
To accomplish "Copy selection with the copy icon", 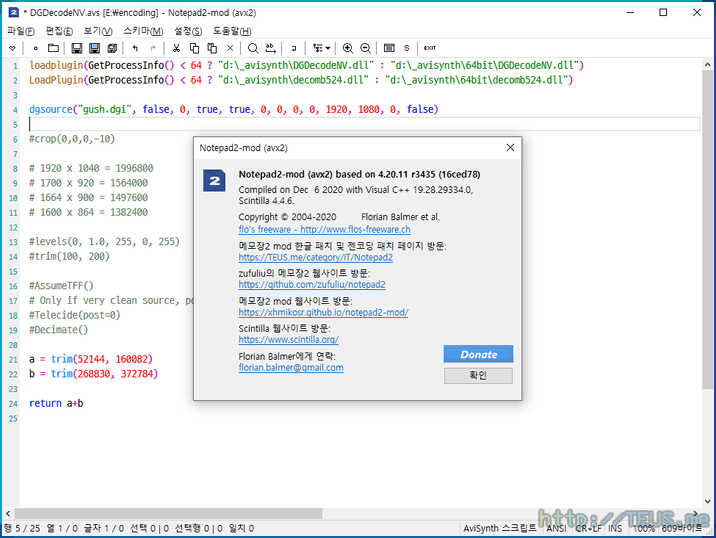I will point(194,48).
